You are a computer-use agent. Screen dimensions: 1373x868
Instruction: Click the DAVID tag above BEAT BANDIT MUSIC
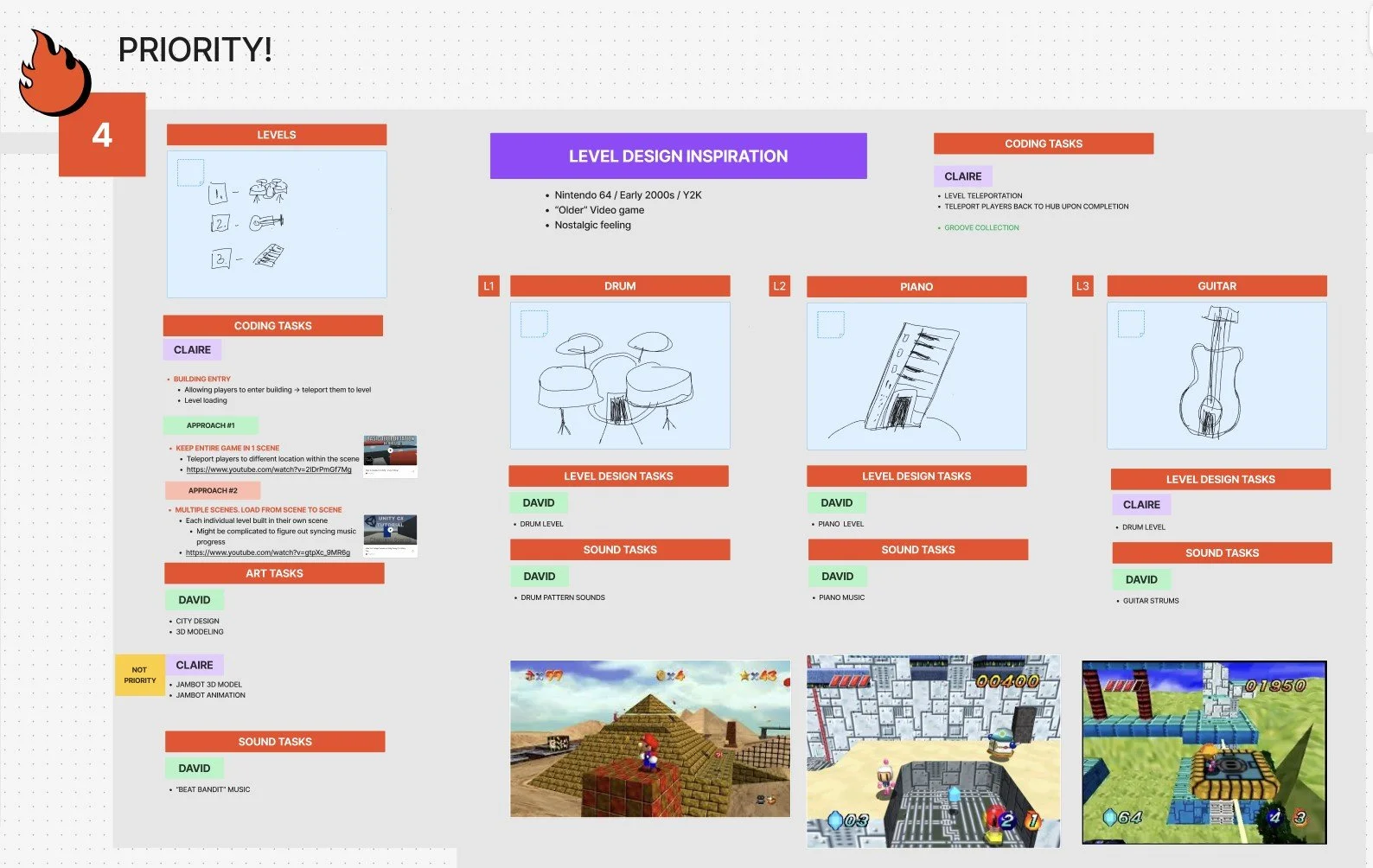click(195, 769)
